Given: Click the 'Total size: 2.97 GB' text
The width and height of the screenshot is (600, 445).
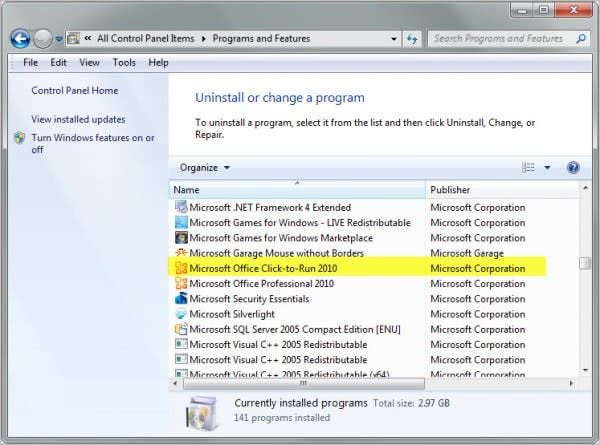Looking at the screenshot, I should point(411,403).
